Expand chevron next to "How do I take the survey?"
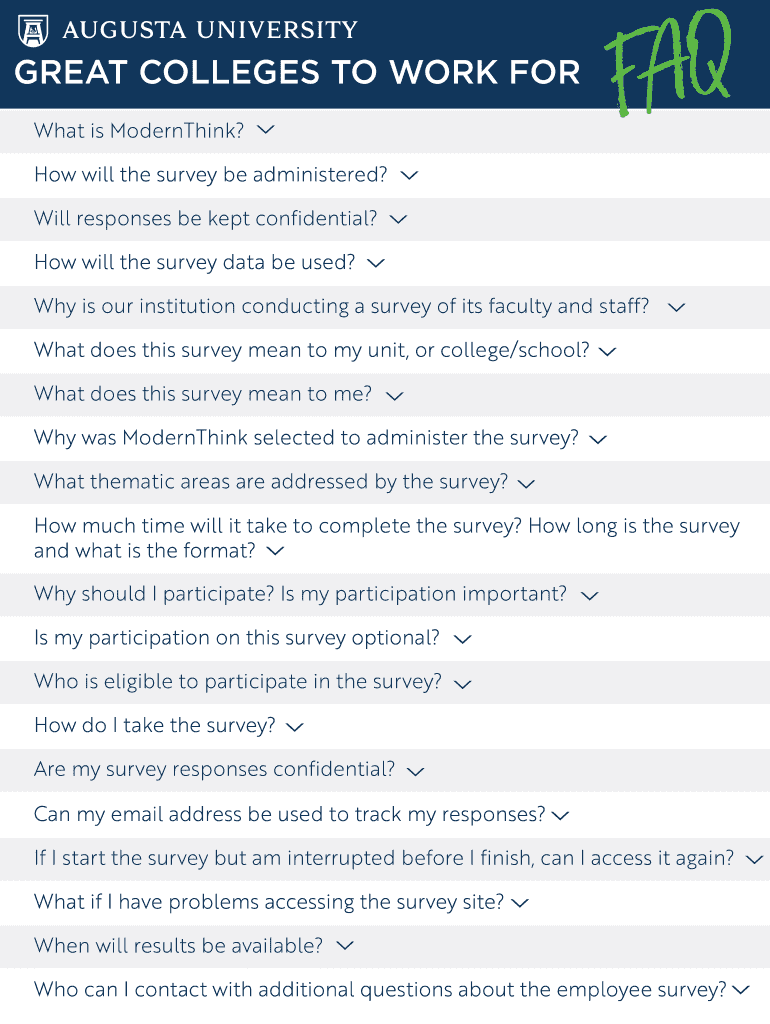The width and height of the screenshot is (770, 1024). click(294, 727)
